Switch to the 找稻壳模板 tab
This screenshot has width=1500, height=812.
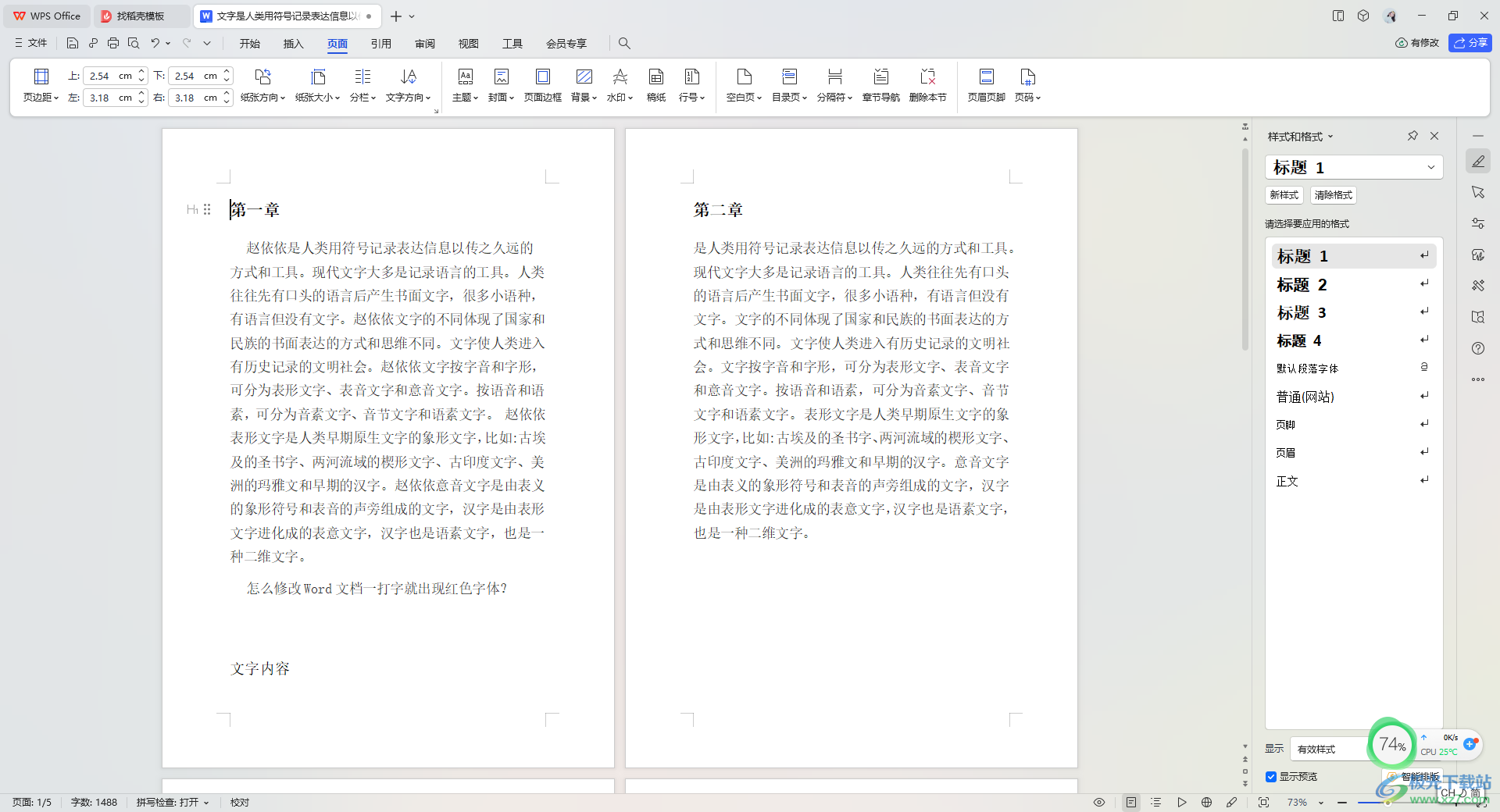141,16
